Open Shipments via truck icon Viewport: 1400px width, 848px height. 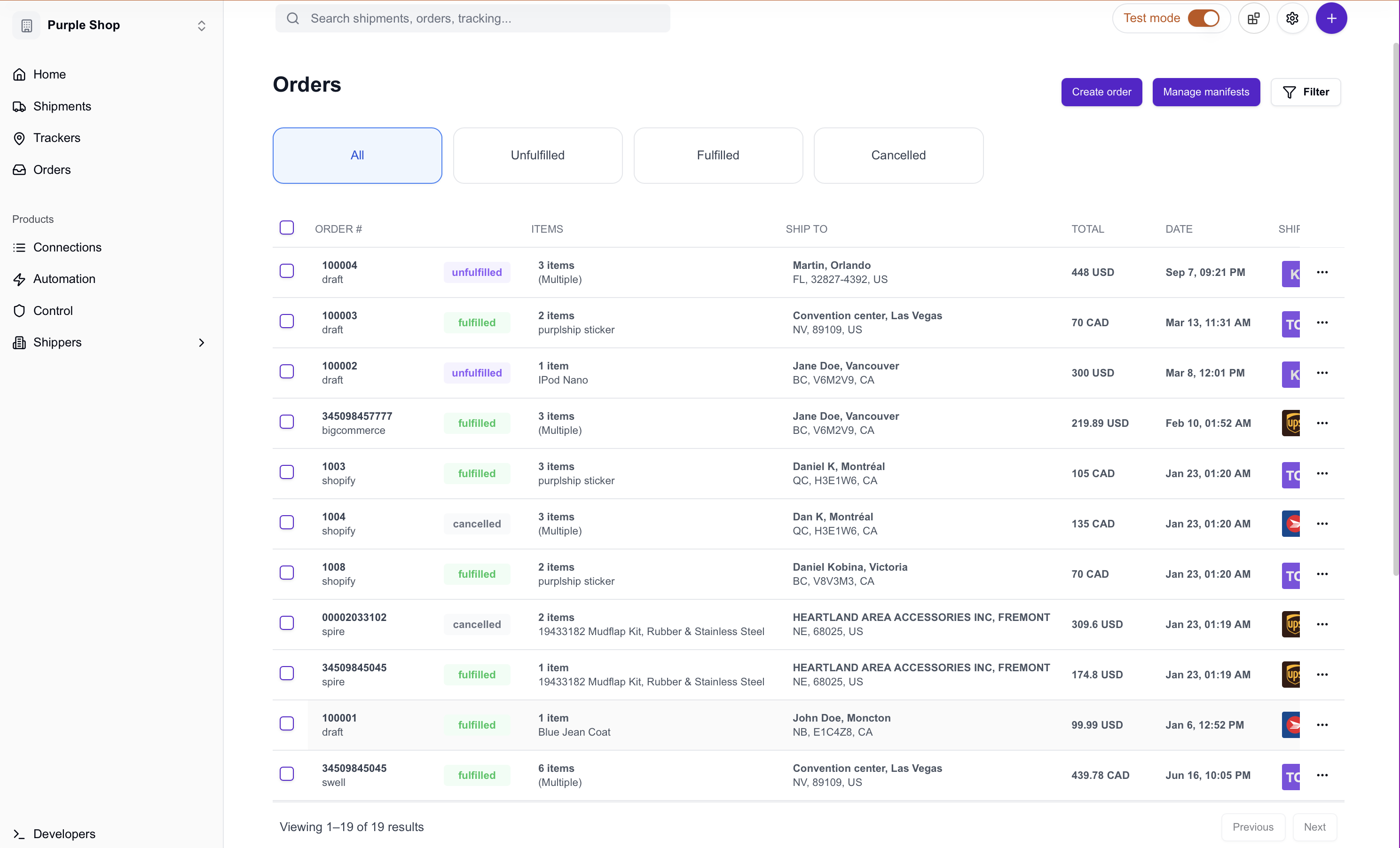click(19, 106)
